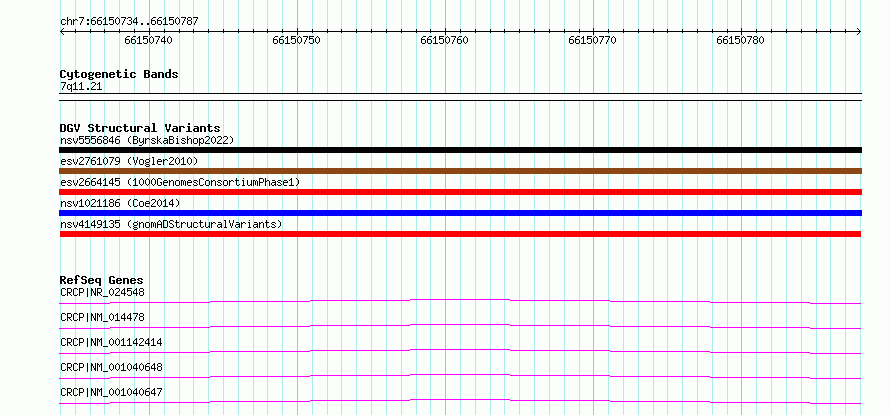Viewport: 890px width, 415px height.
Task: Click the Cytogenetic Bands track title
Action: tap(119, 74)
